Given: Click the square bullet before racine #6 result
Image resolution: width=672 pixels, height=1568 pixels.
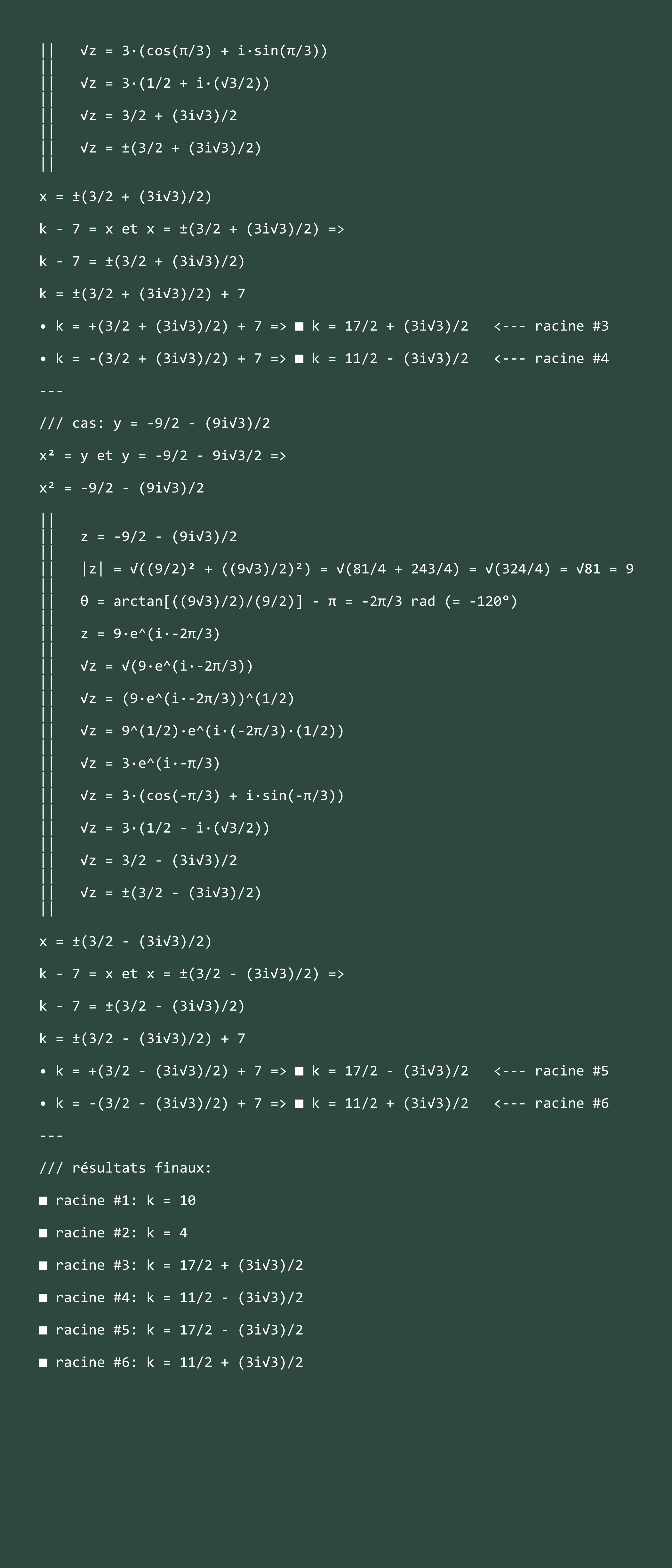Looking at the screenshot, I should [x=43, y=1362].
